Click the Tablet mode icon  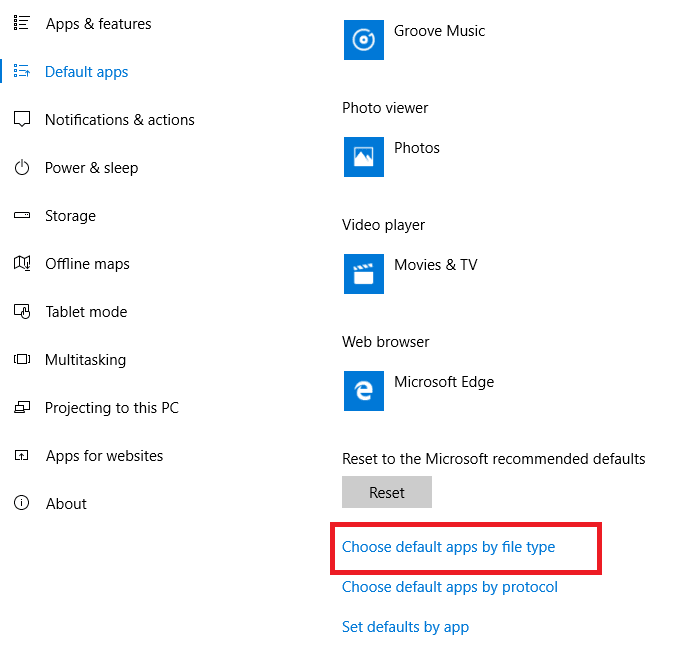coord(22,312)
